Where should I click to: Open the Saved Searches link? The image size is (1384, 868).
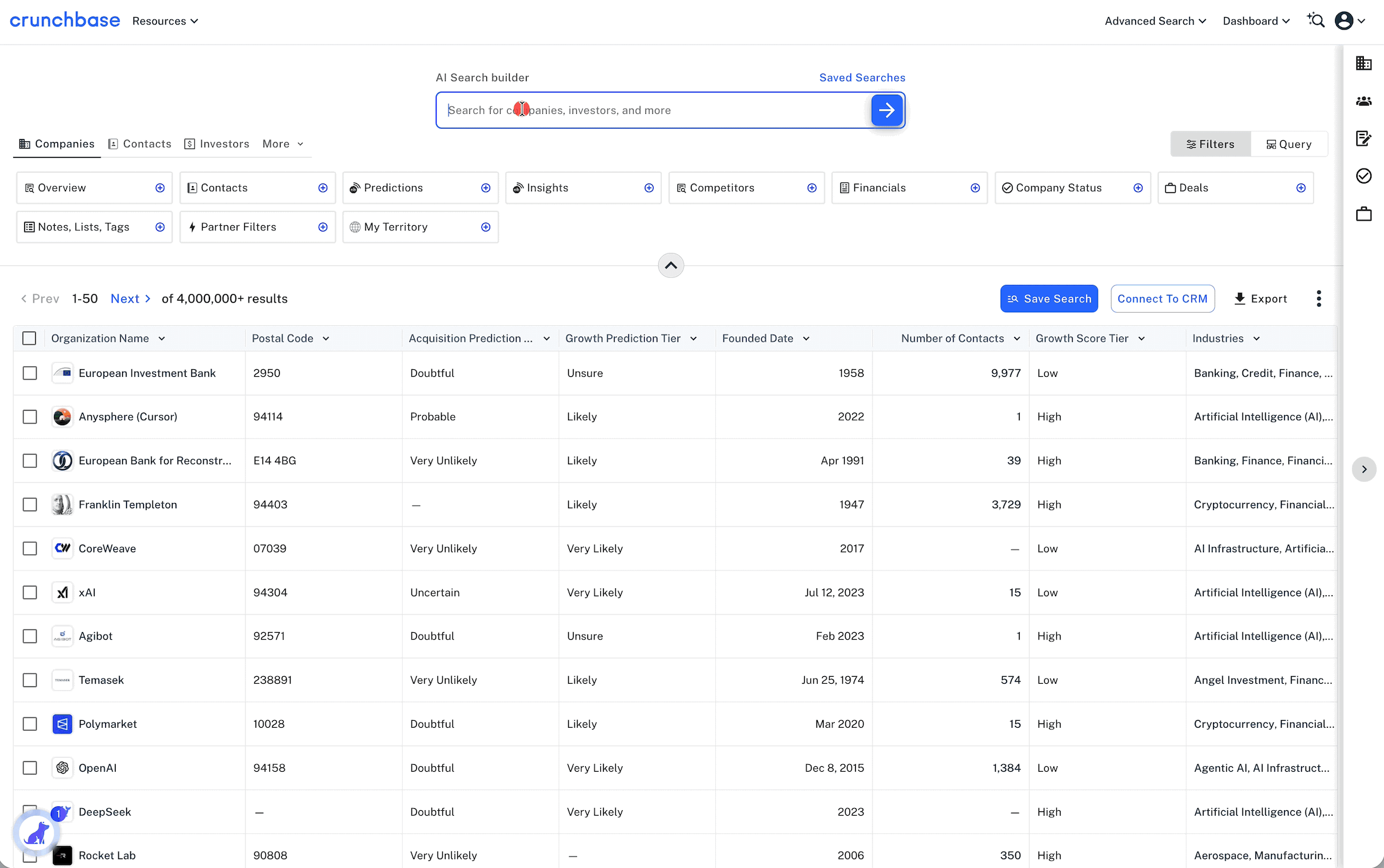862,77
